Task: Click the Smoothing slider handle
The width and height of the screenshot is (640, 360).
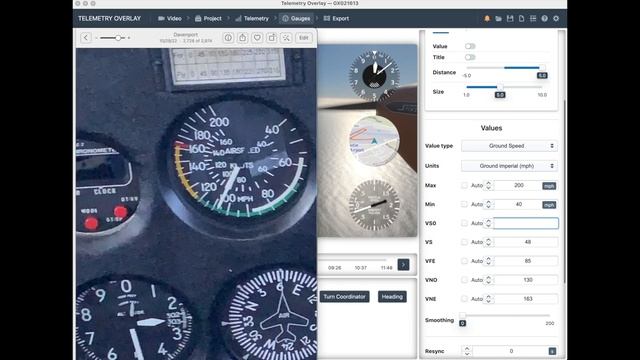Action: (462, 315)
